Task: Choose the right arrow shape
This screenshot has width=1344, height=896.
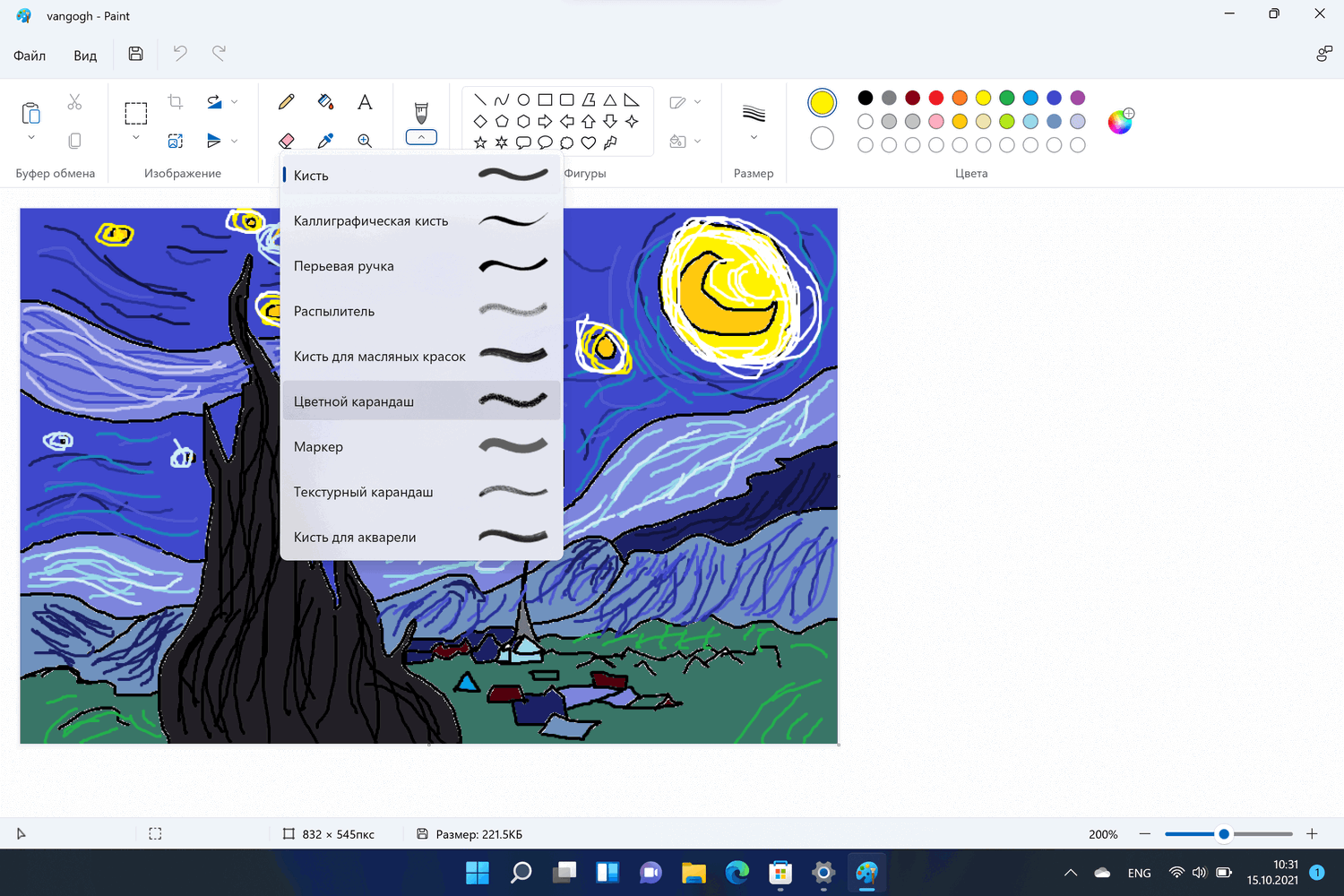Action: 545,121
